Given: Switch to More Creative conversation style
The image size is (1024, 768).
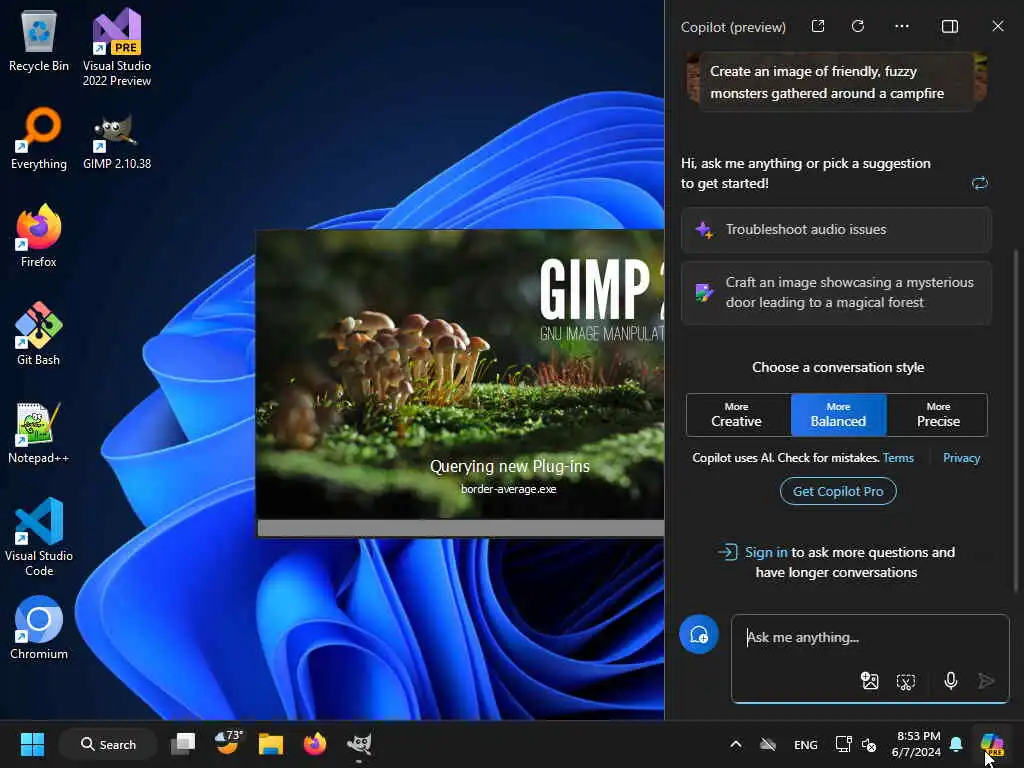Looking at the screenshot, I should pyautogui.click(x=738, y=415).
